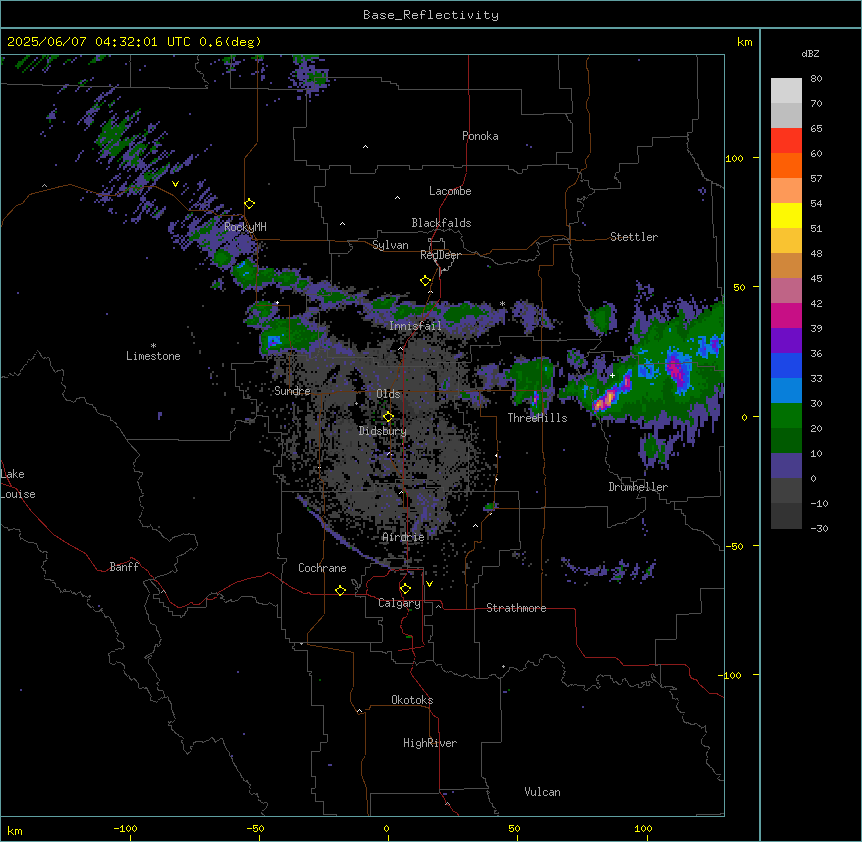Click the Vulcan map label
This screenshot has width=862, height=842.
point(543,792)
